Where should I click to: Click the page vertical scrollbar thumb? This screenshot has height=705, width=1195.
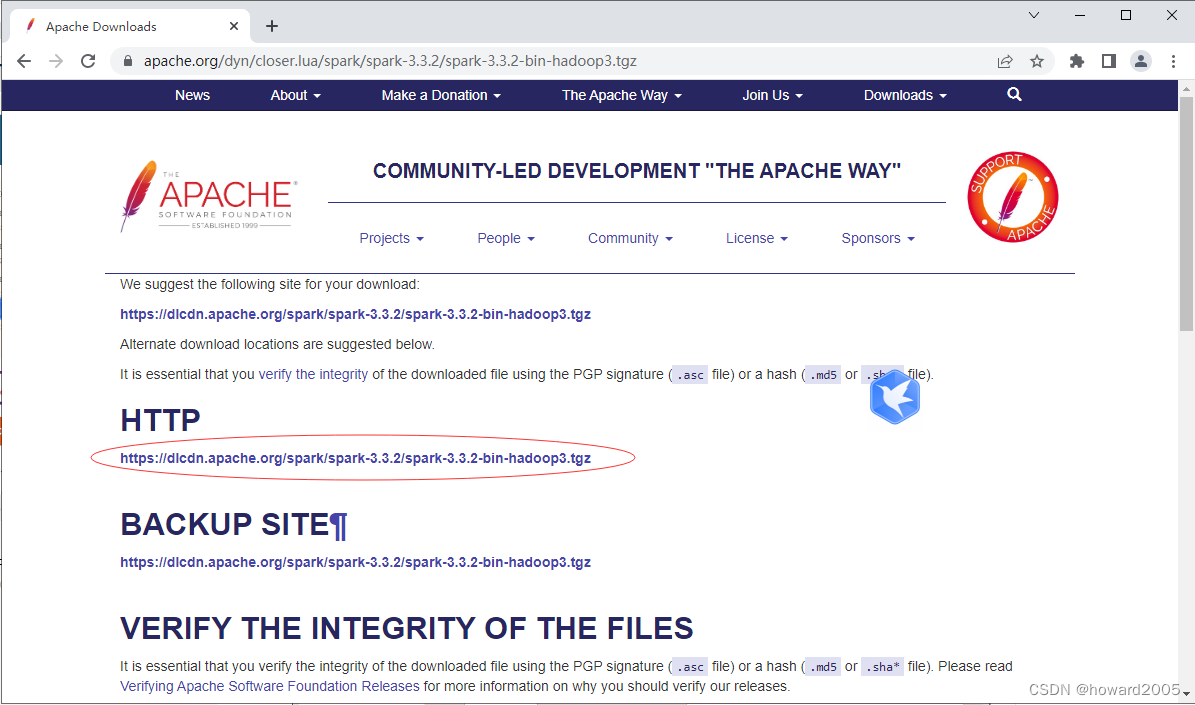click(x=1186, y=213)
